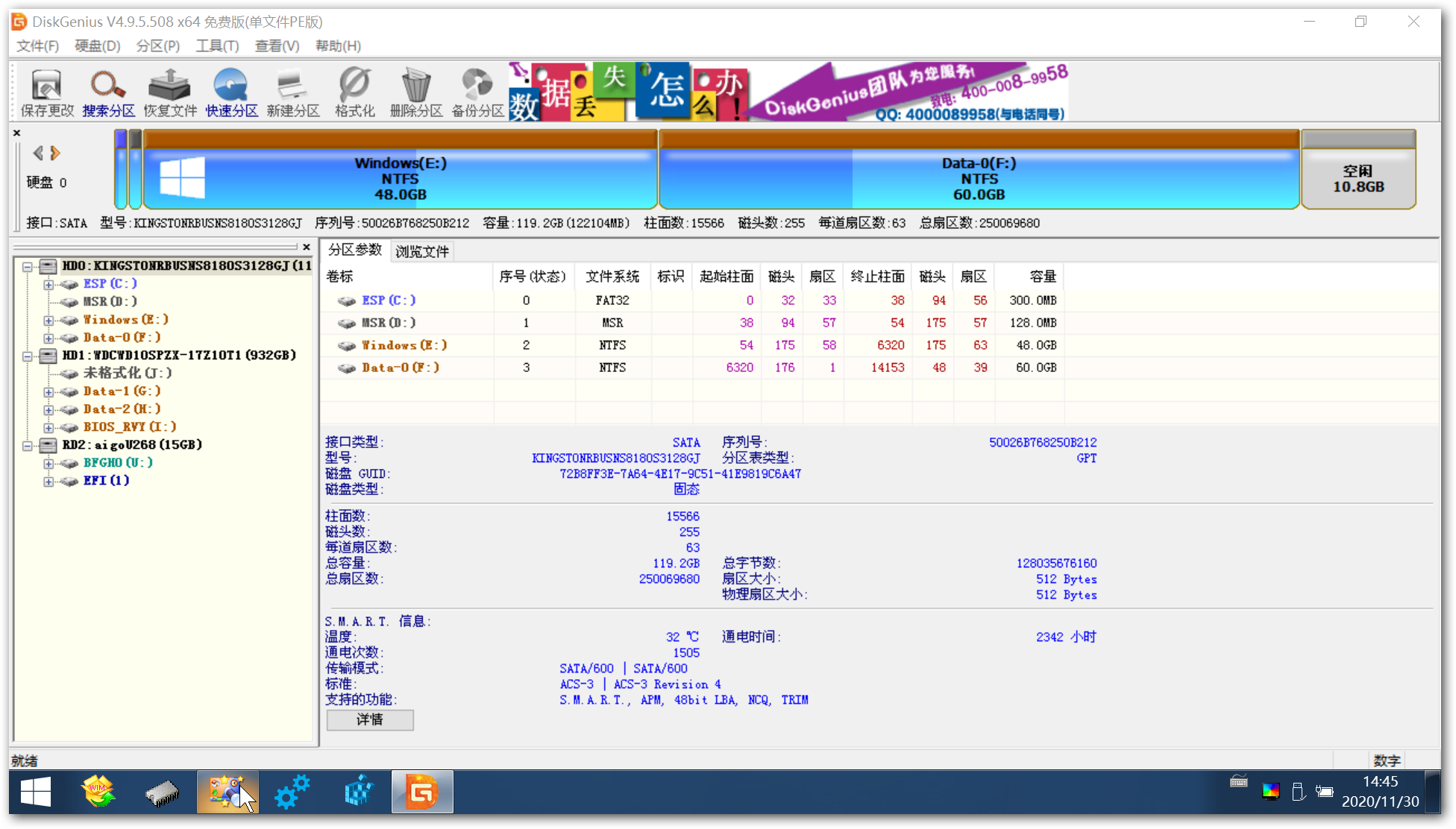
Task: Click the 新建分区 new partition icon
Action: [x=293, y=92]
